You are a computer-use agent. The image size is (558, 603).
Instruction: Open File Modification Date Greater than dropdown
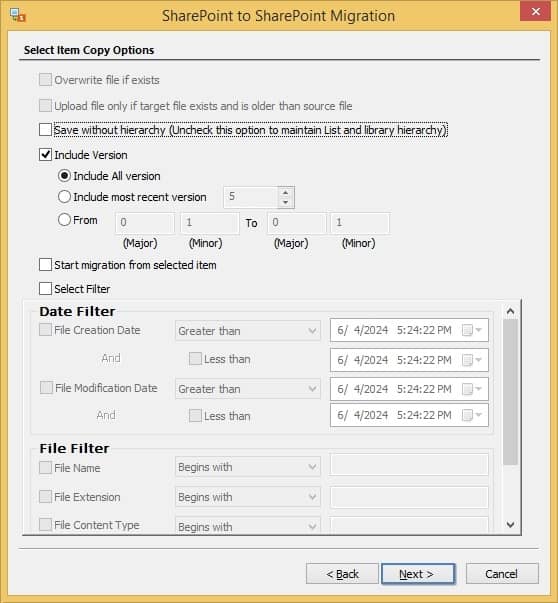pyautogui.click(x=248, y=389)
